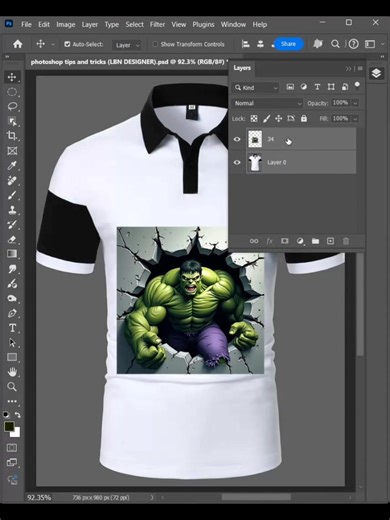Link layers icon at panel bottom
Screen dimensions: 390x520
point(254,241)
